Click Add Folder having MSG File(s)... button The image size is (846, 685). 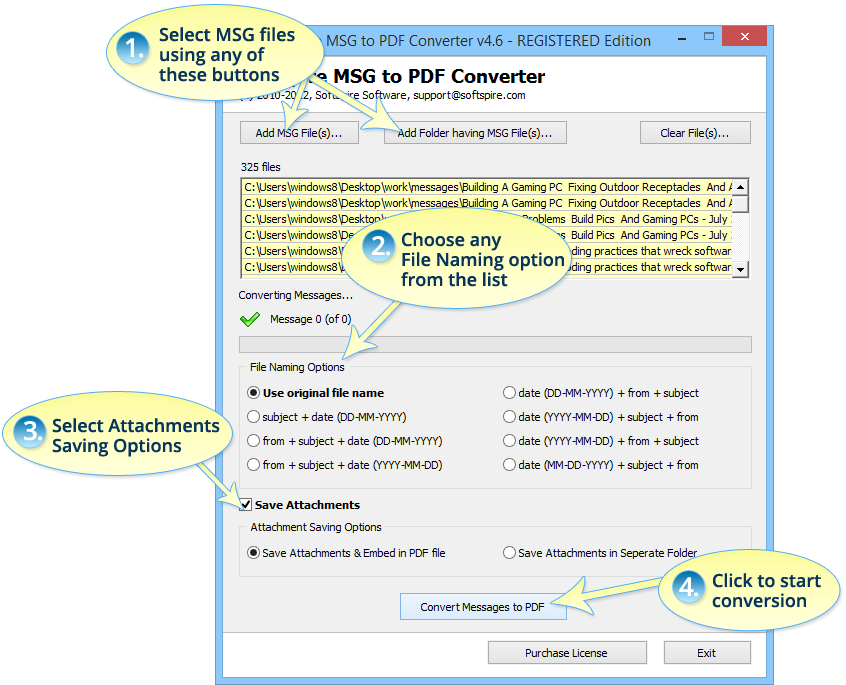tap(475, 133)
